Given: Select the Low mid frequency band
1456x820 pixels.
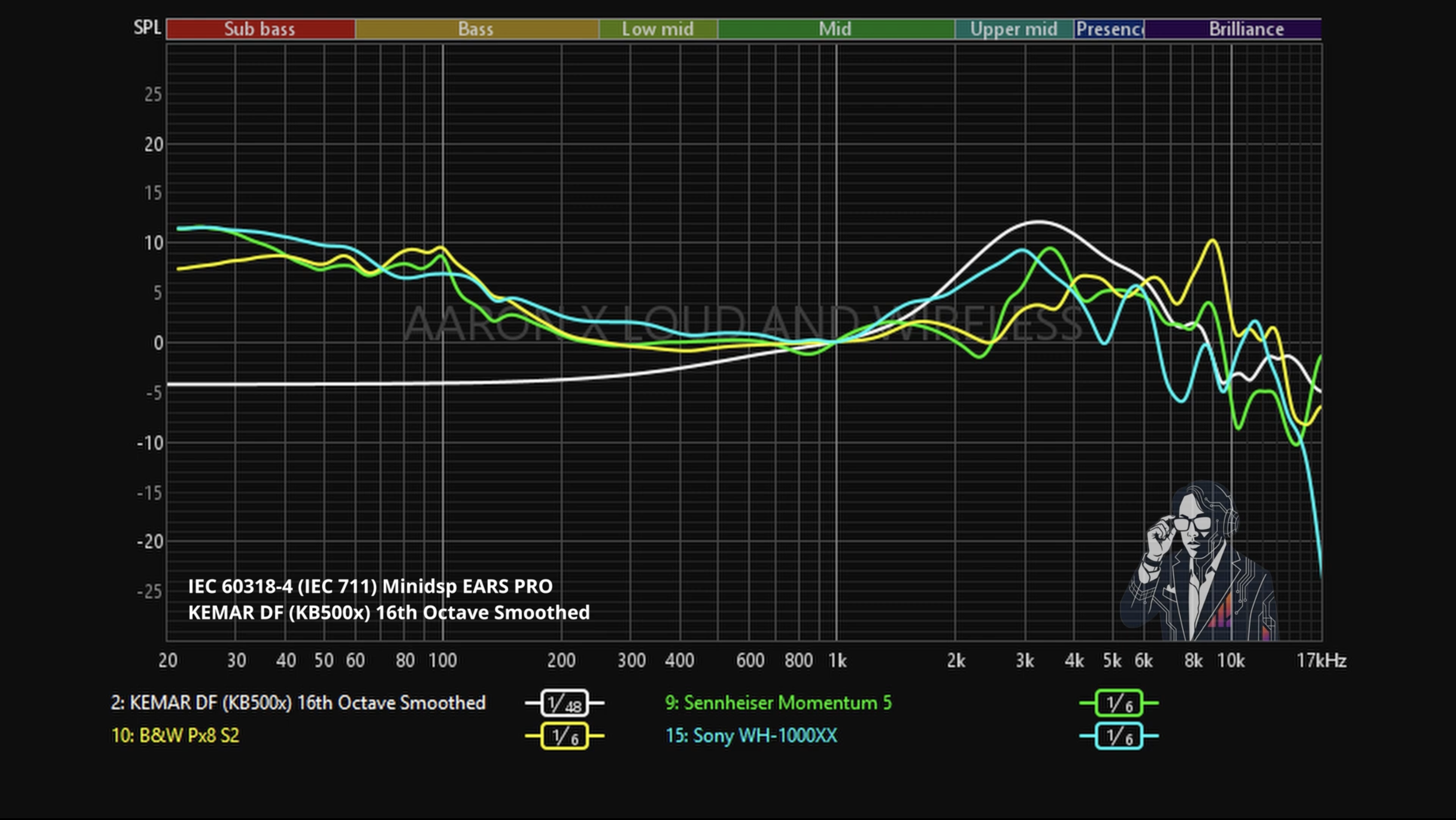Looking at the screenshot, I should click(658, 29).
